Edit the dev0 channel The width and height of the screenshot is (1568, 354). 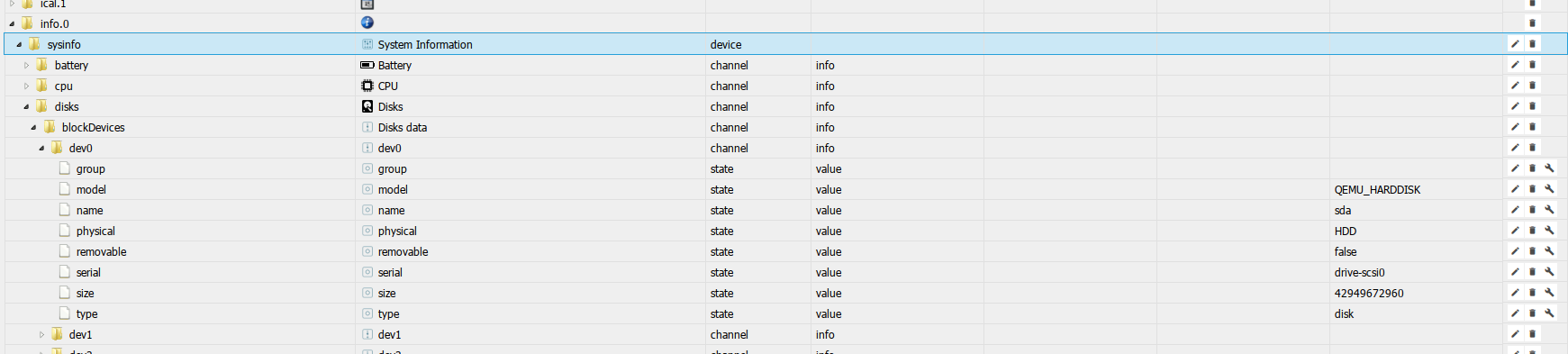tap(1515, 148)
